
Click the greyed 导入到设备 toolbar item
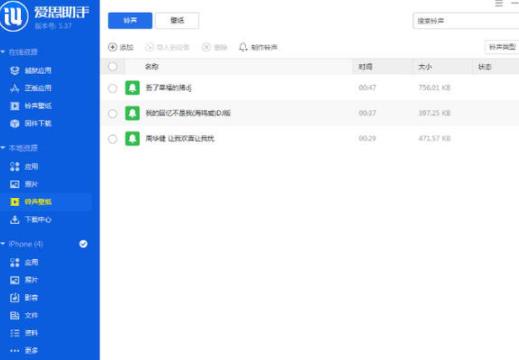pos(167,47)
